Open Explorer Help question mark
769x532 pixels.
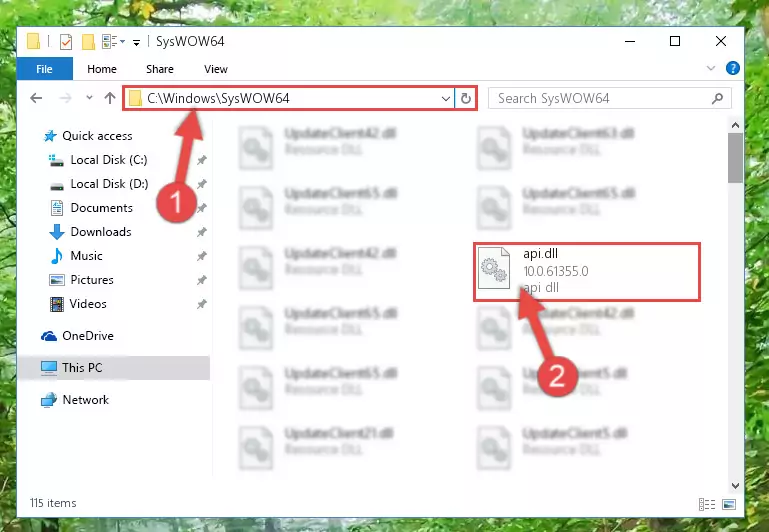(733, 68)
